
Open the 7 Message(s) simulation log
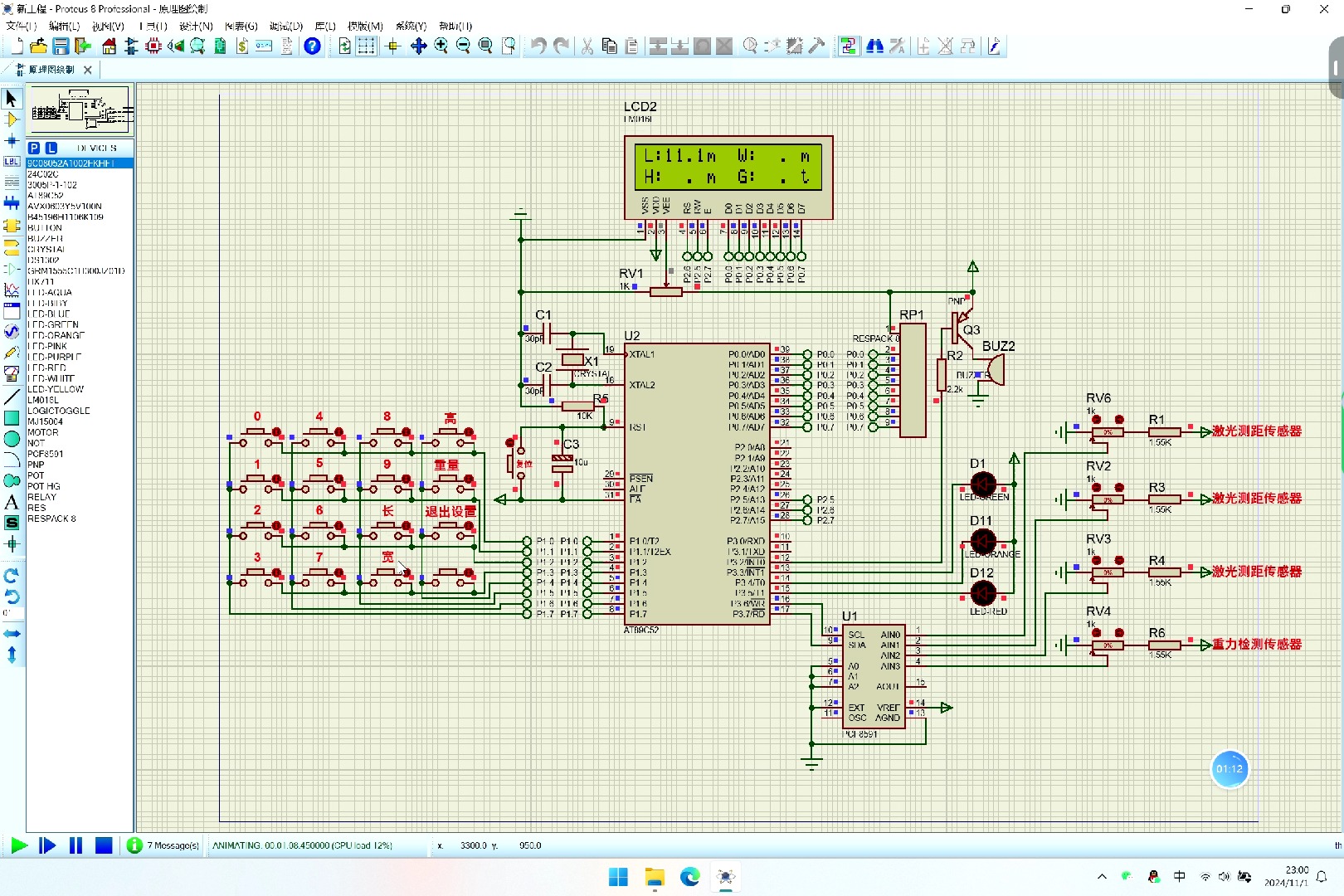[x=163, y=845]
